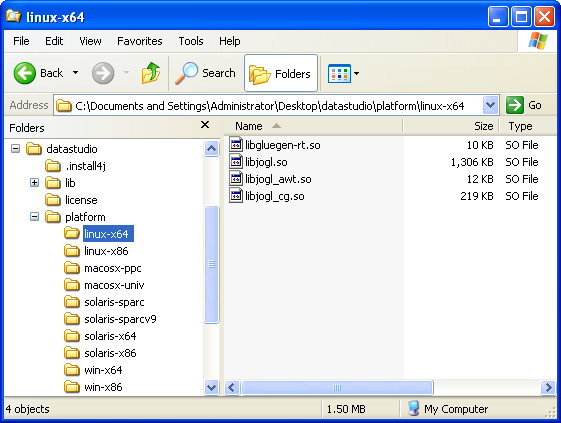Open the Search pane
Viewport: 561px width, 423px height.
click(205, 73)
